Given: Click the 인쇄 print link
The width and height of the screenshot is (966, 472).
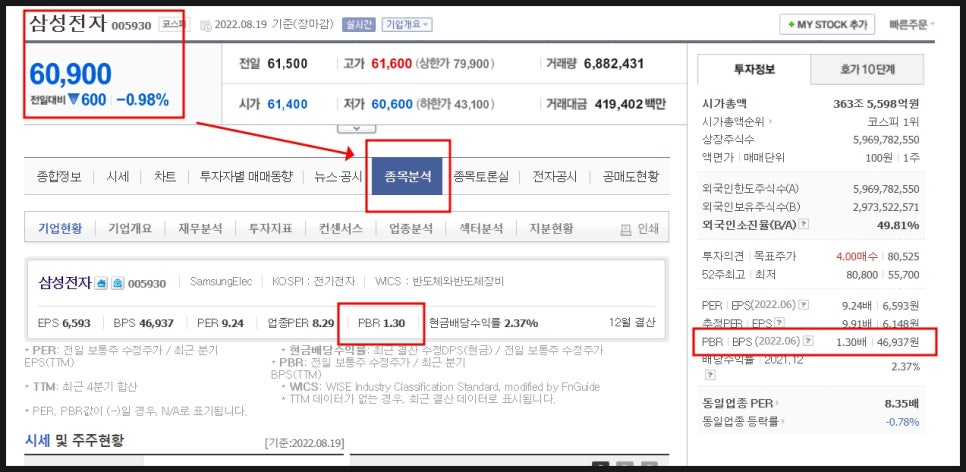Looking at the screenshot, I should pos(647,229).
